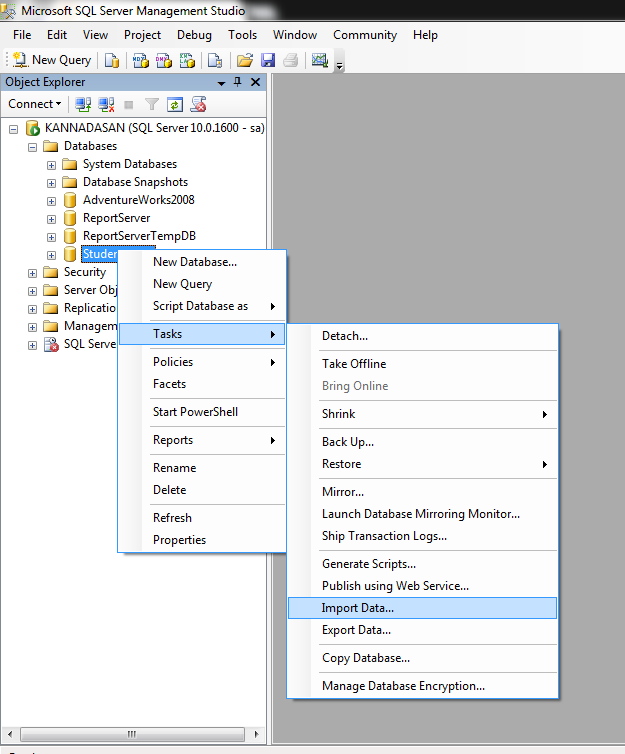
Task: Collapse the KANNADASAN server node
Action: coord(13,129)
